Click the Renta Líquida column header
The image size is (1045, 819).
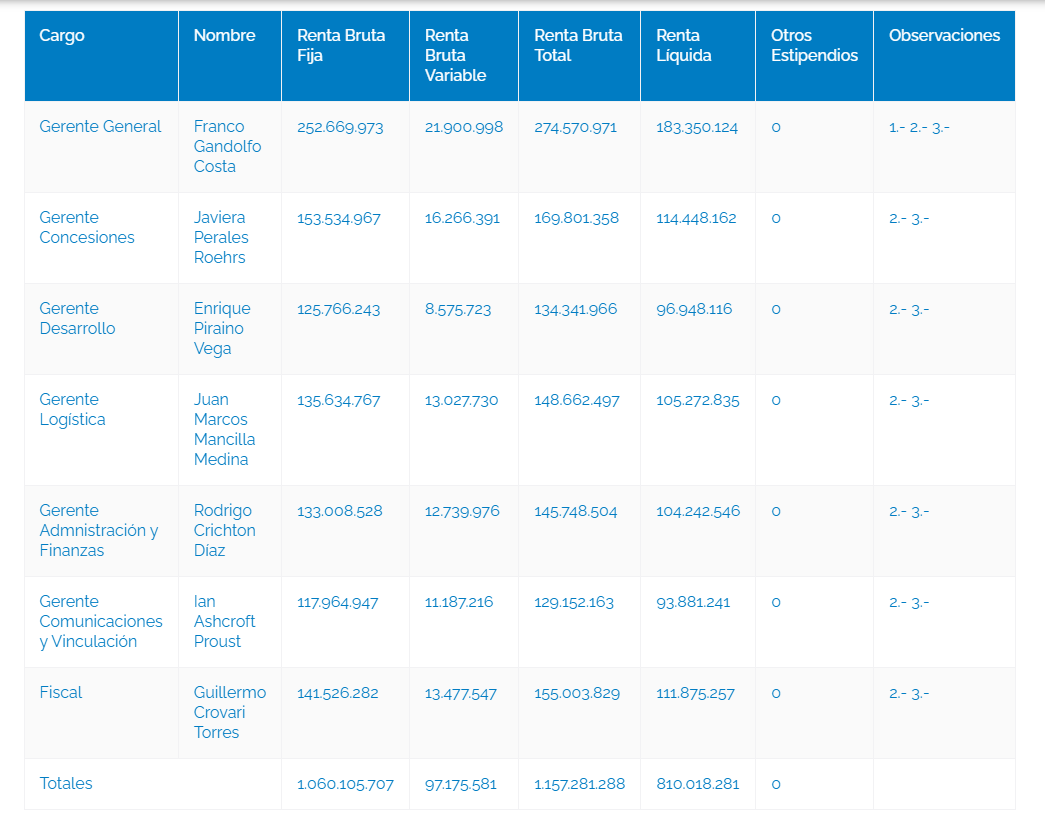click(684, 46)
